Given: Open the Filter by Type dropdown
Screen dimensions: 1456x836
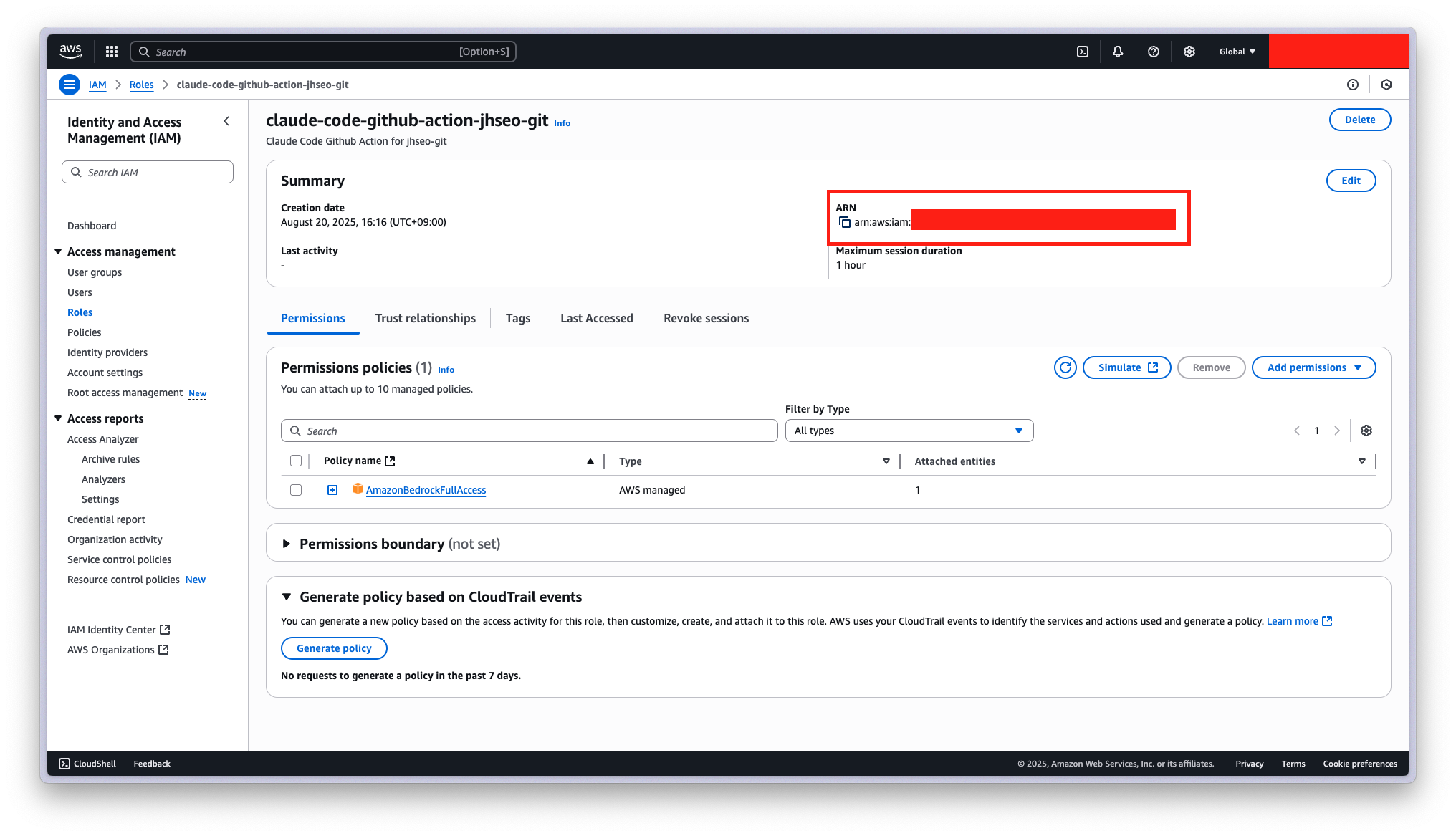Looking at the screenshot, I should 909,431.
